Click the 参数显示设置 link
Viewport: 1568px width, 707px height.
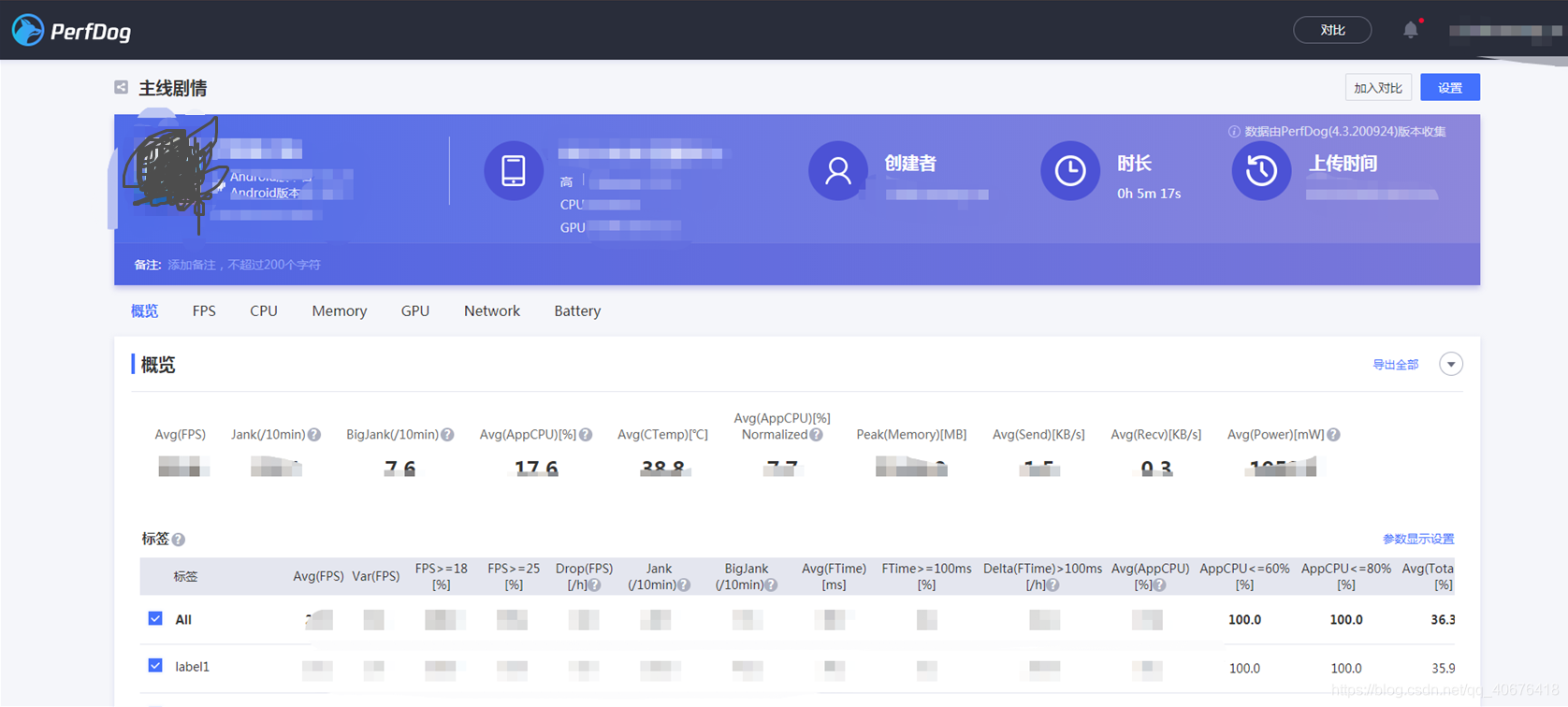click(1418, 539)
